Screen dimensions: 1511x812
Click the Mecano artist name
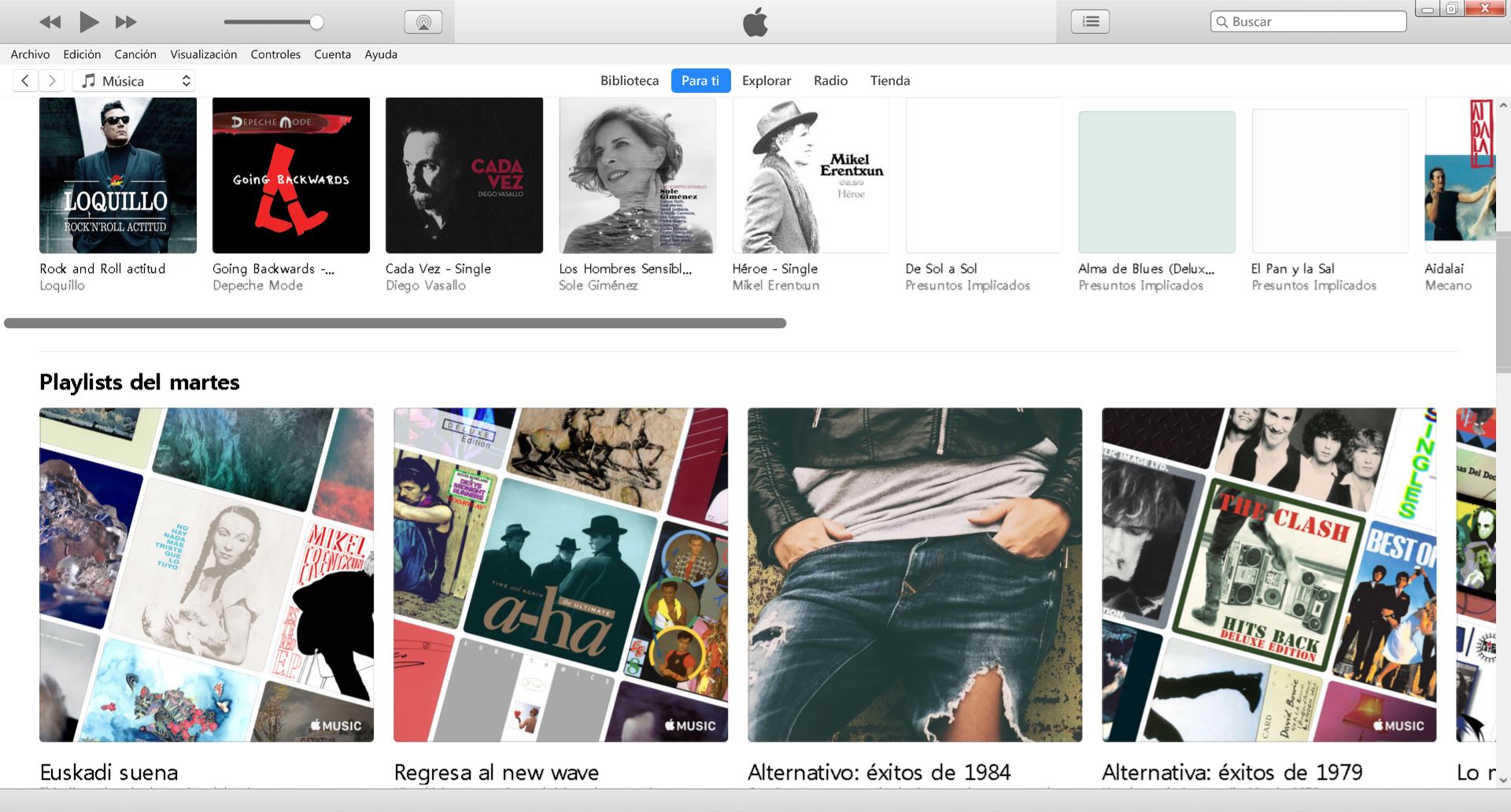point(1448,285)
